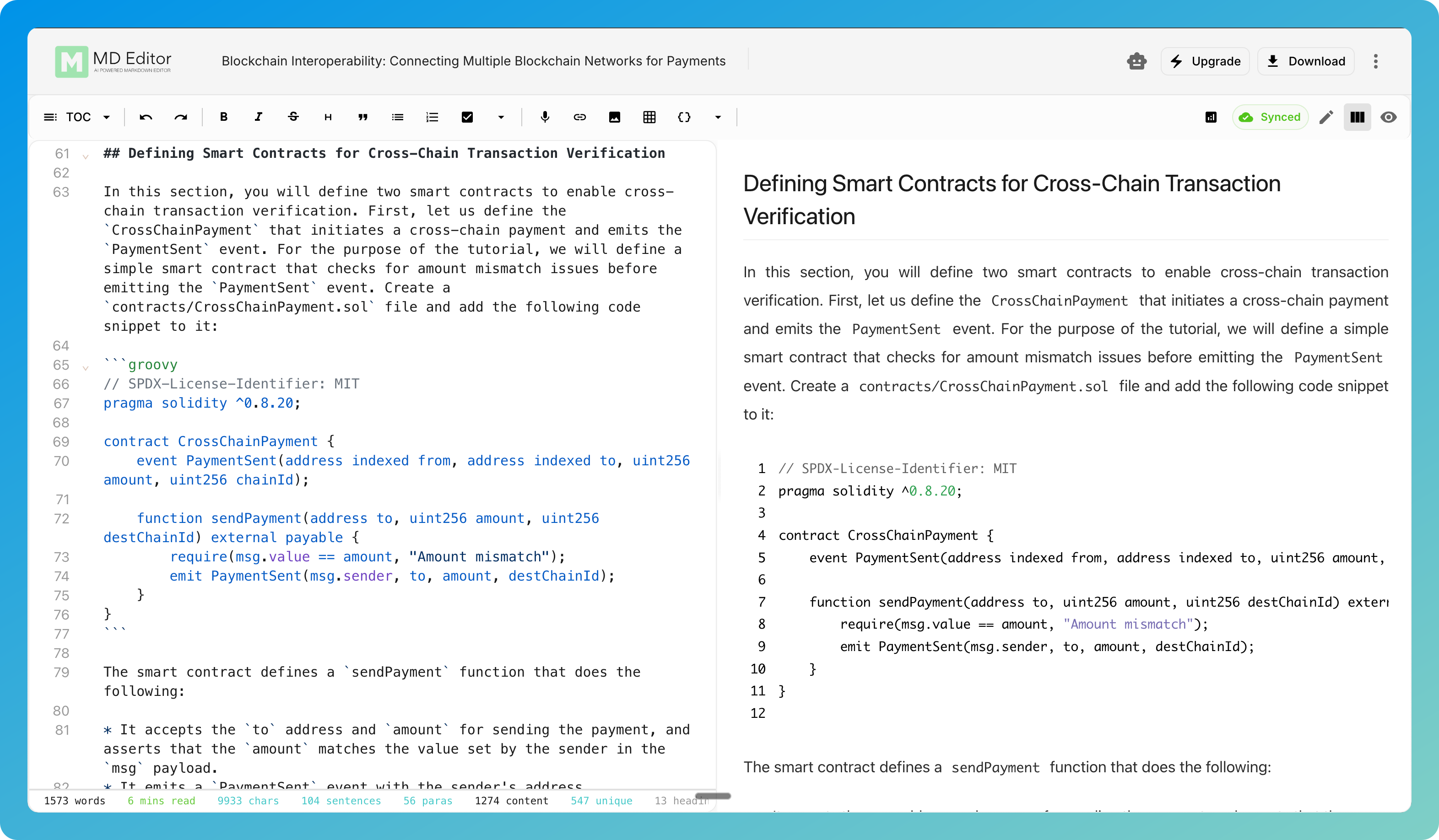This screenshot has width=1439, height=840.
Task: Toggle the split view columns mode
Action: 1358,117
